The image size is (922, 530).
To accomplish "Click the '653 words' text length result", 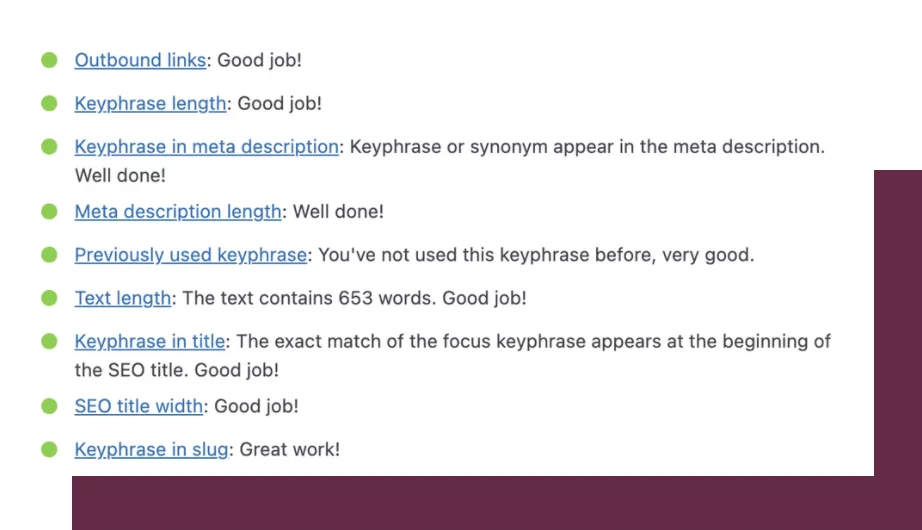I will point(386,298).
